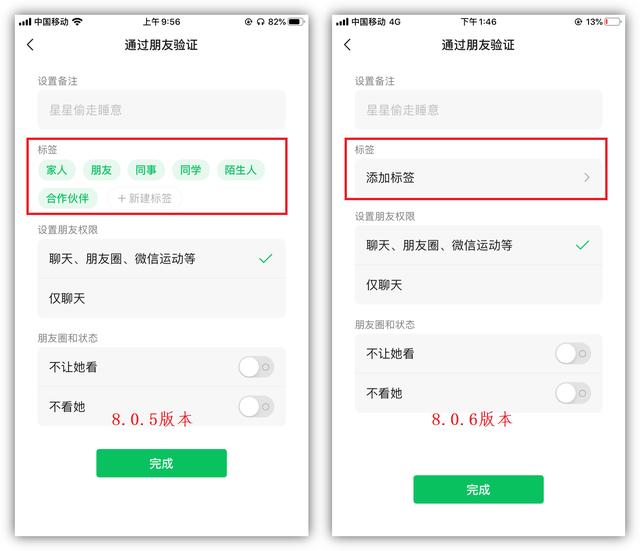Tap back arrow in the 8.0.6 screen

pyautogui.click(x=347, y=45)
